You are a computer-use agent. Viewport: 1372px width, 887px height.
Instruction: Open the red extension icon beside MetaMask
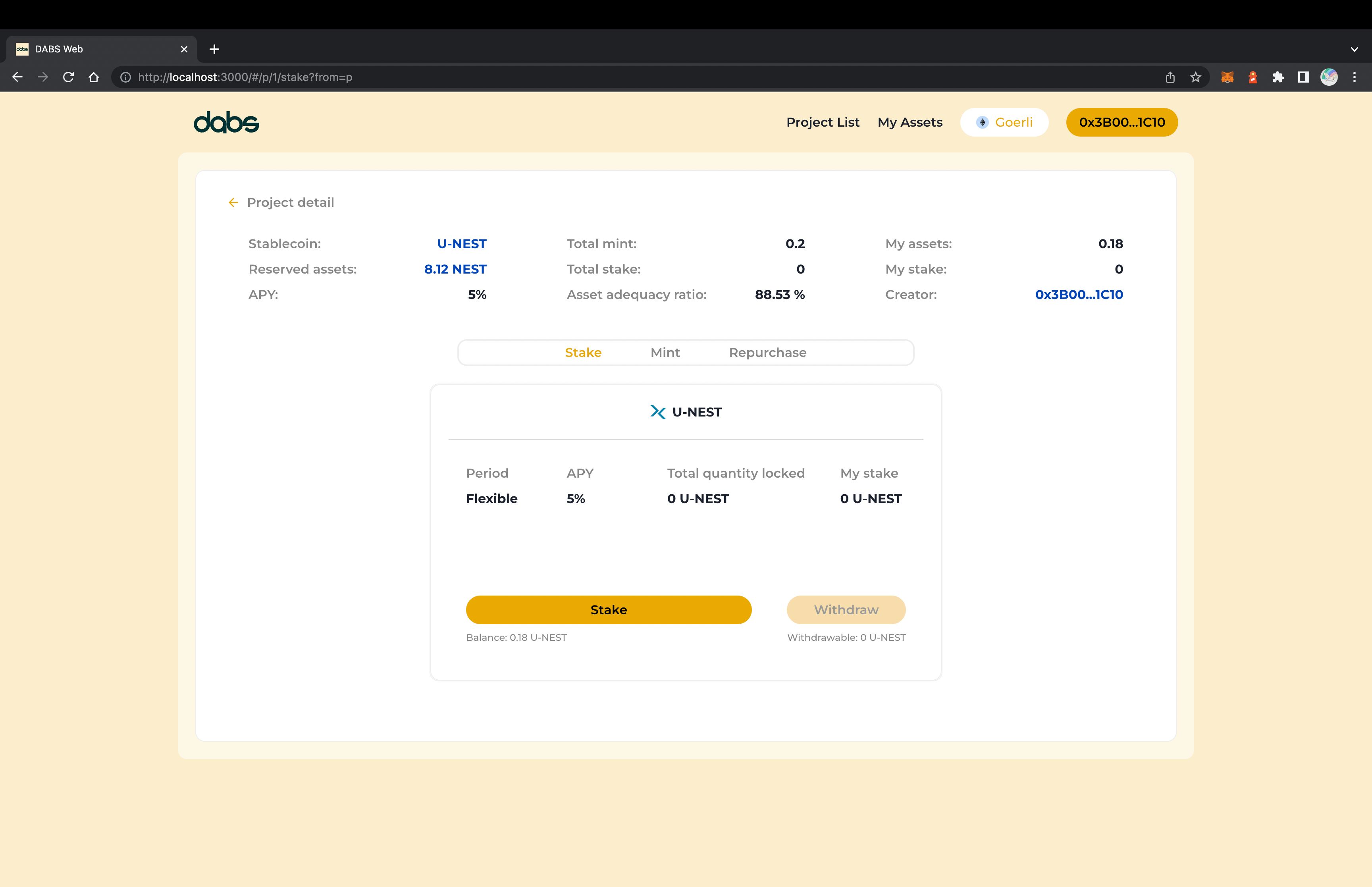coord(1253,77)
